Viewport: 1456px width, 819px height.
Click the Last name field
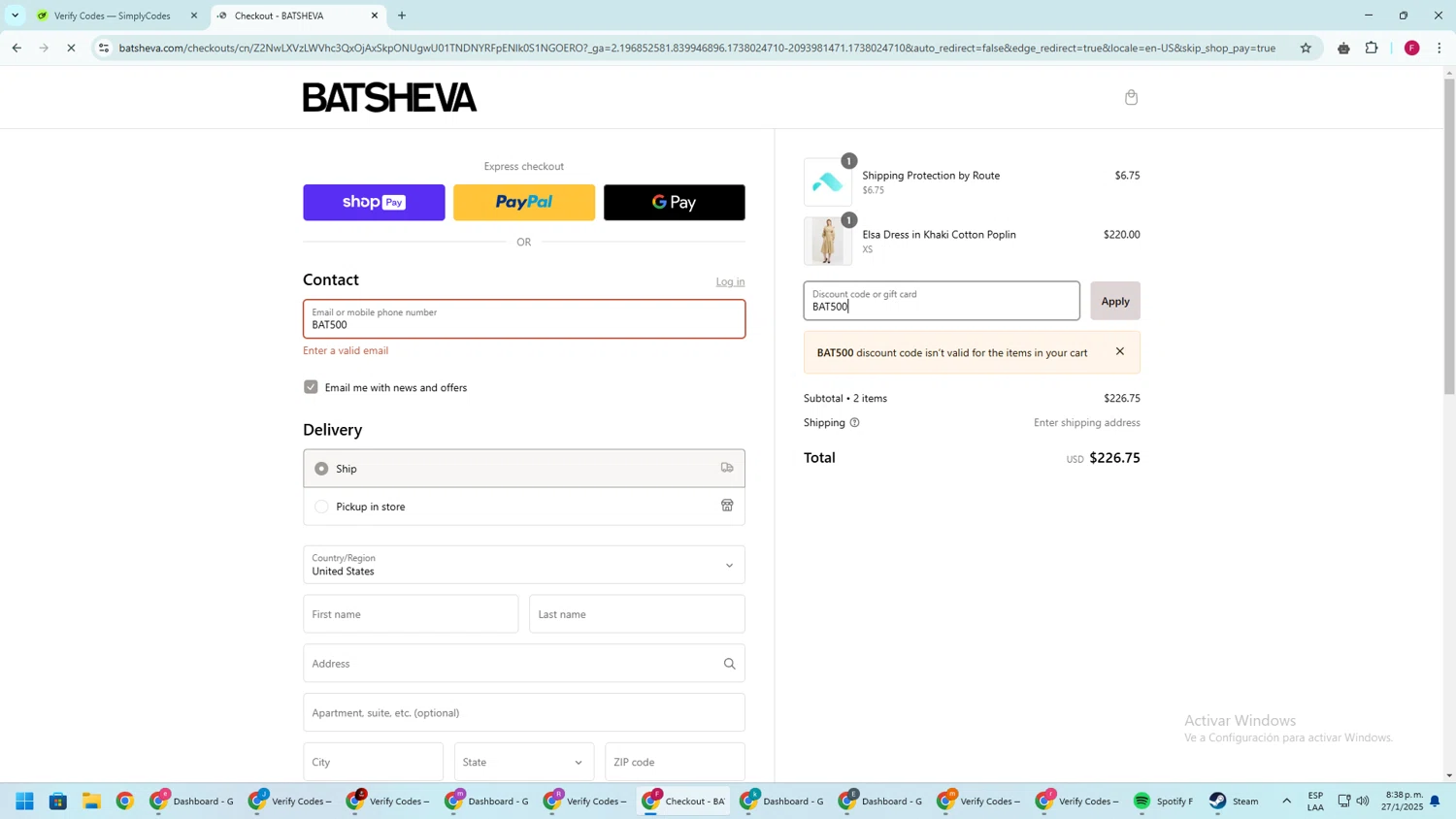coord(637,614)
